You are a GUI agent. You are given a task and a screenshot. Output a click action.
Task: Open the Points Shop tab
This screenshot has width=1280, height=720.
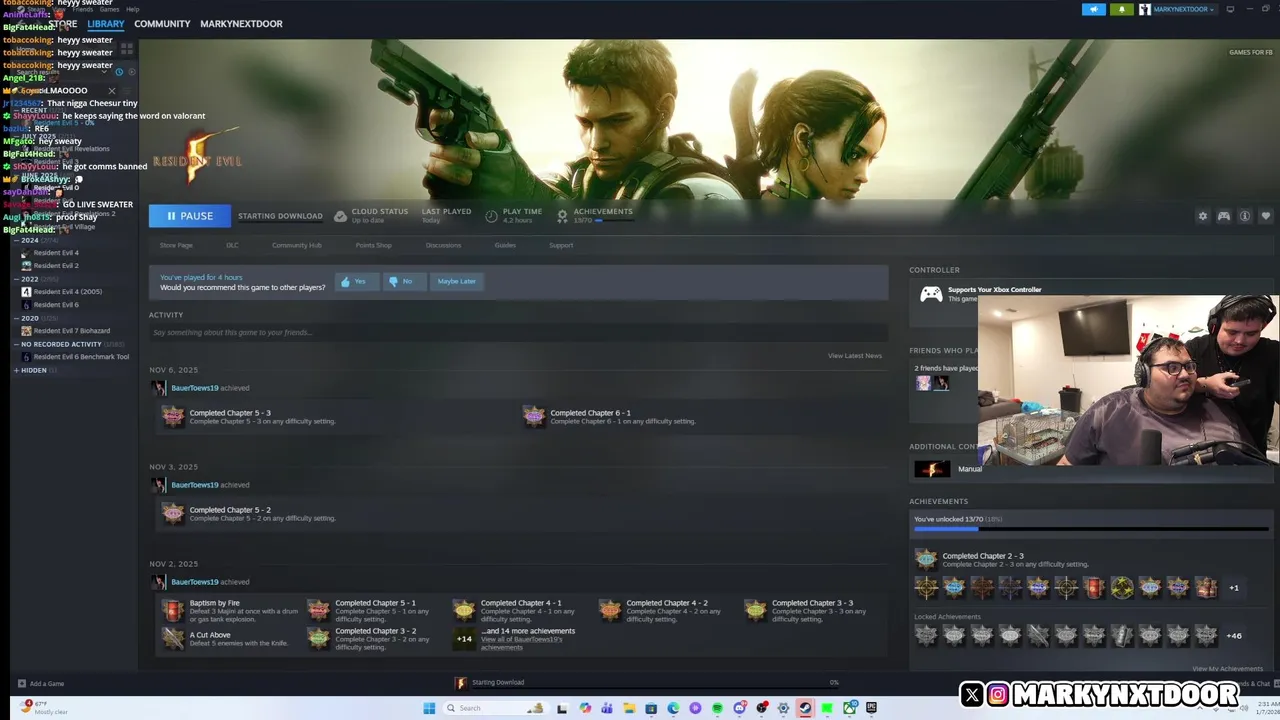[373, 245]
